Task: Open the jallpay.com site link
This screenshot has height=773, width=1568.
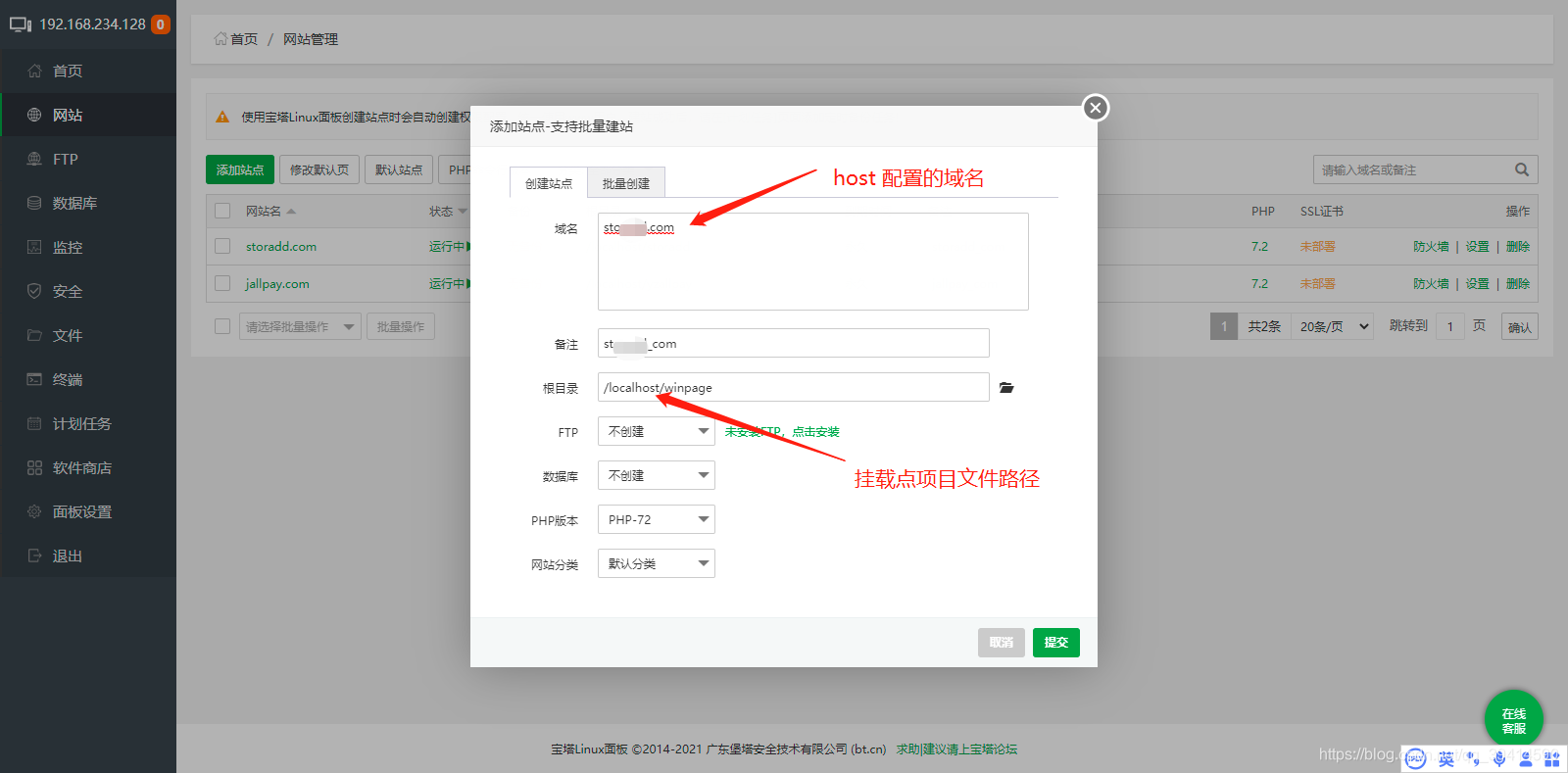Action: pyautogui.click(x=277, y=283)
